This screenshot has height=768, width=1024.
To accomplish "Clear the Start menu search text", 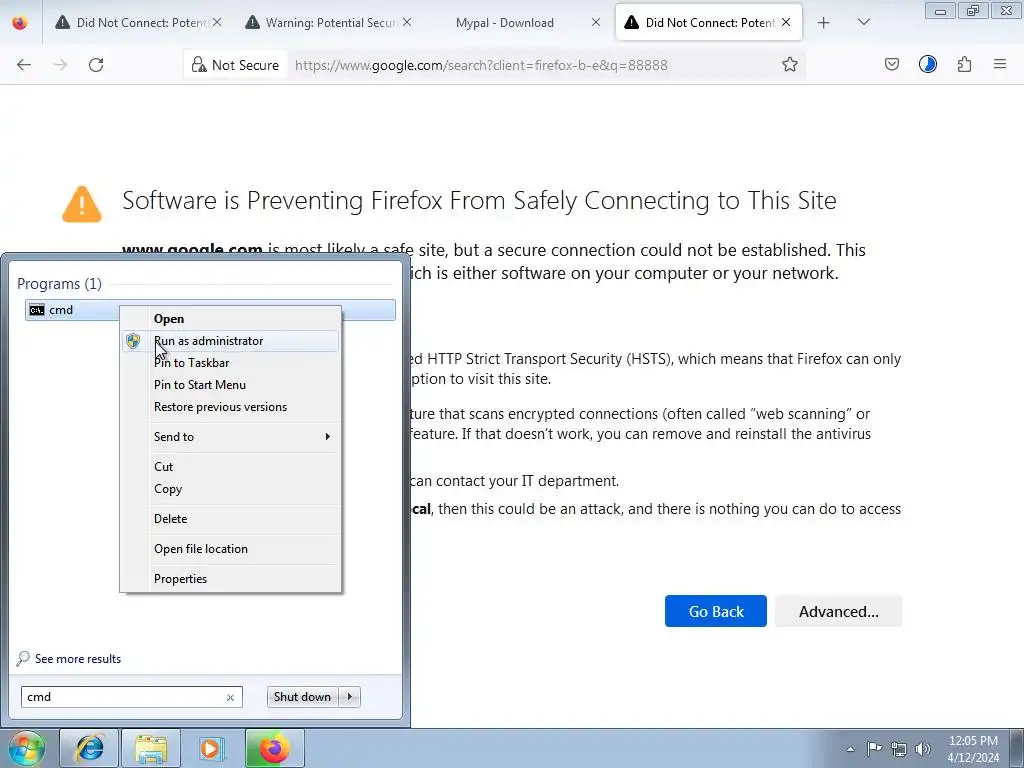I will 231,697.
